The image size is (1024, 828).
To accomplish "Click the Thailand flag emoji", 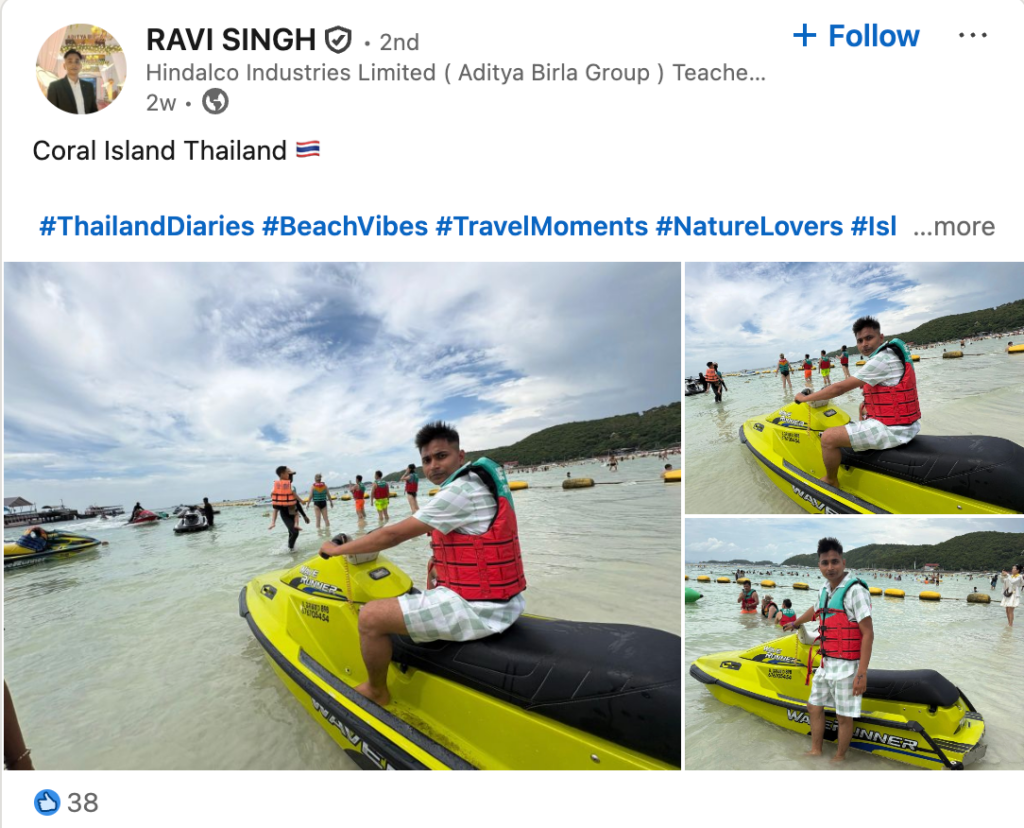I will (x=308, y=150).
